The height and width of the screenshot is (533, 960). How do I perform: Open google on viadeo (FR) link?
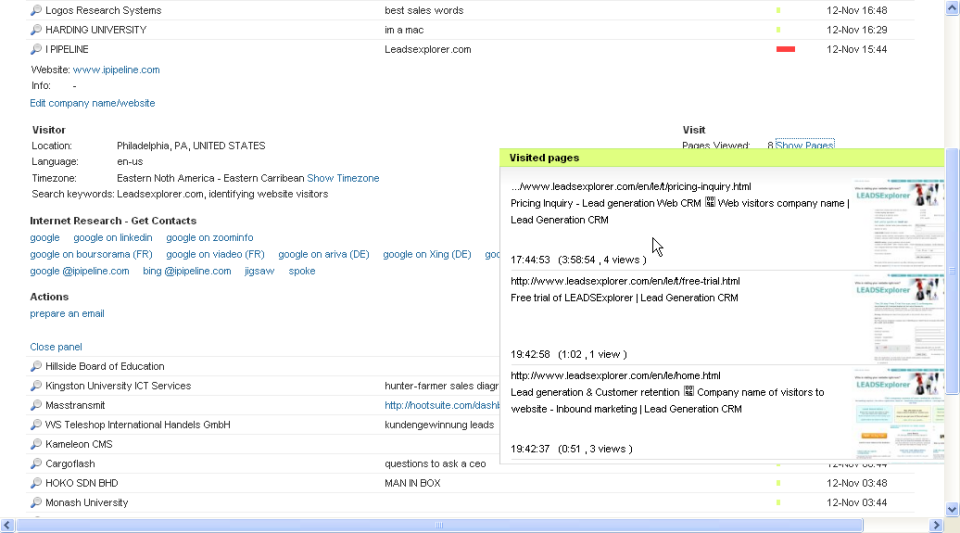[x=215, y=254]
